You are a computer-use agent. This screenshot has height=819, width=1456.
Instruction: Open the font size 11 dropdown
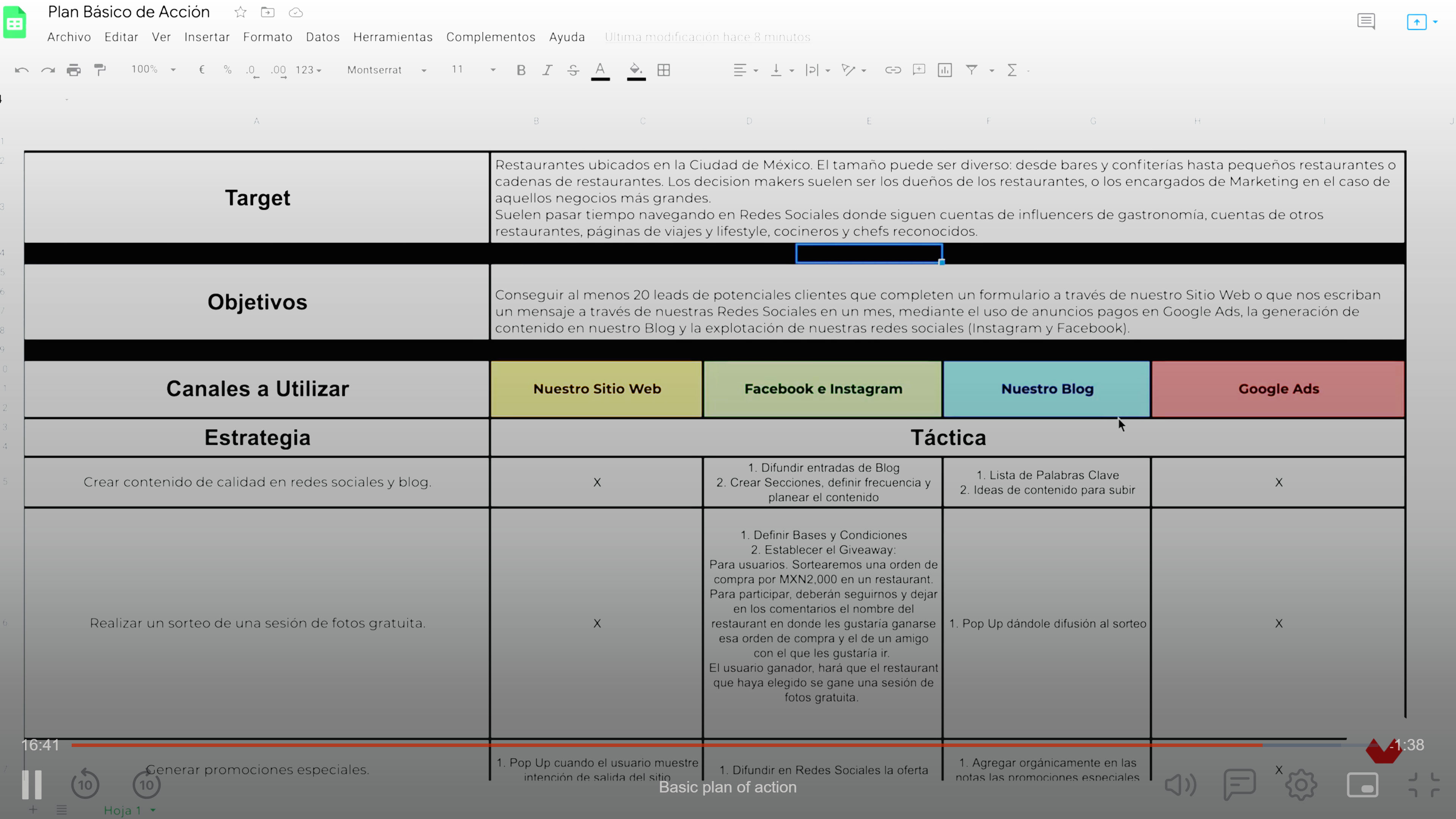click(x=472, y=69)
